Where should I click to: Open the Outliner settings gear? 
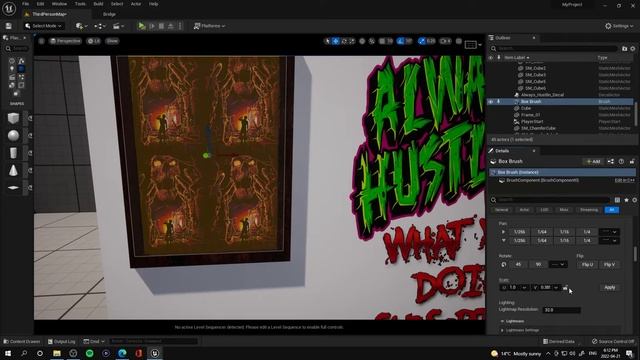(x=633, y=49)
